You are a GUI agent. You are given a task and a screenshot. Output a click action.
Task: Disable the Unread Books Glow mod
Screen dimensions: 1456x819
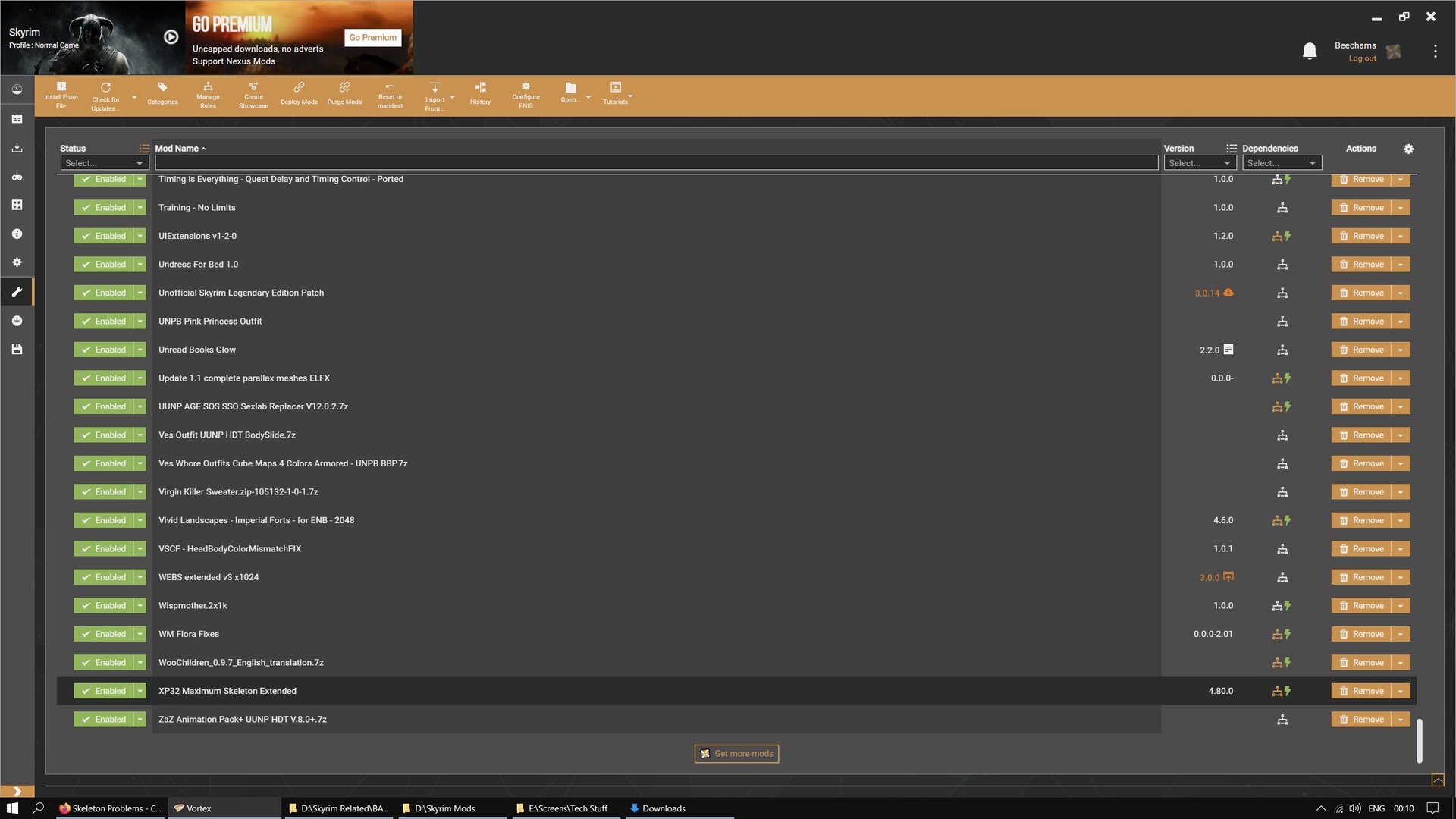(x=104, y=350)
